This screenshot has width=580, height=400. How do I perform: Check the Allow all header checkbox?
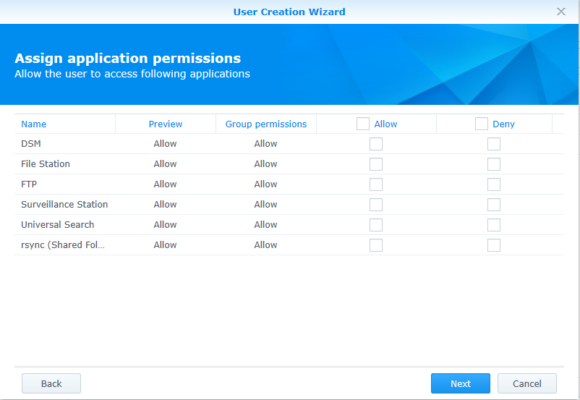coord(363,124)
